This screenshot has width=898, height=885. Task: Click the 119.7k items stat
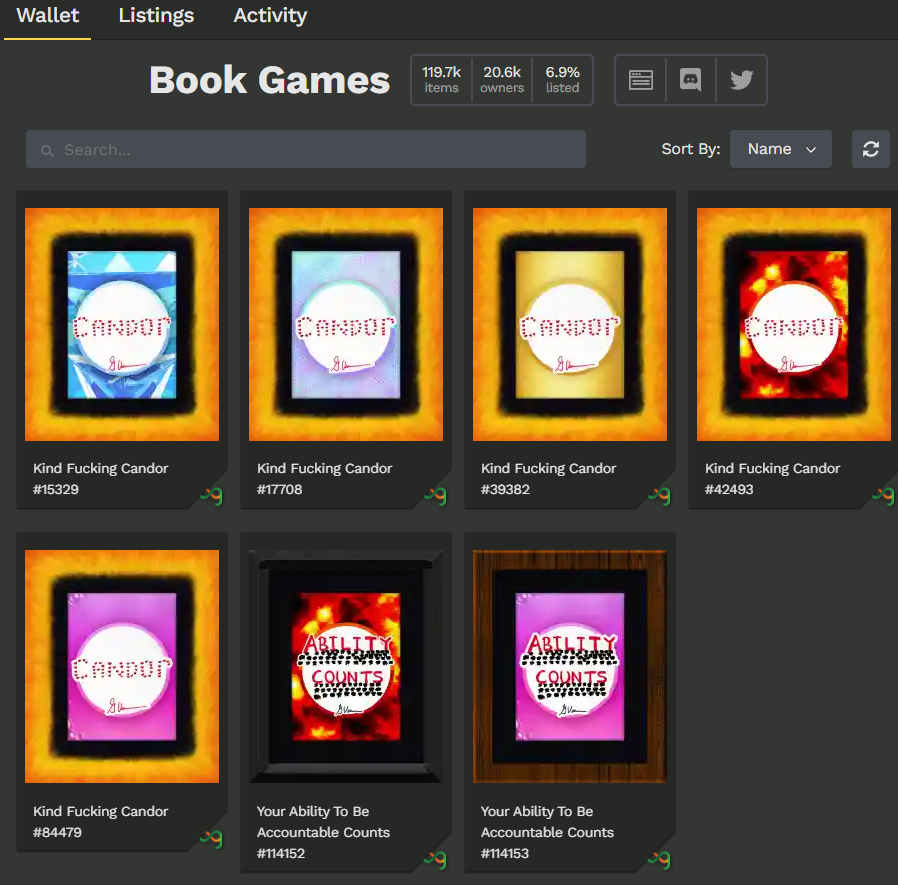(x=441, y=80)
